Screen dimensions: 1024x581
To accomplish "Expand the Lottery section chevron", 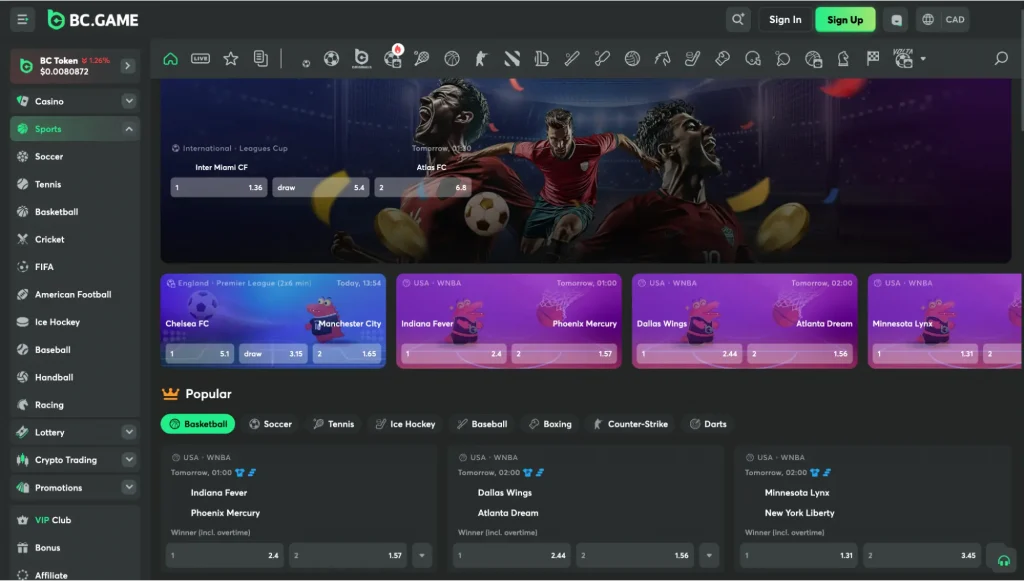I will point(129,432).
